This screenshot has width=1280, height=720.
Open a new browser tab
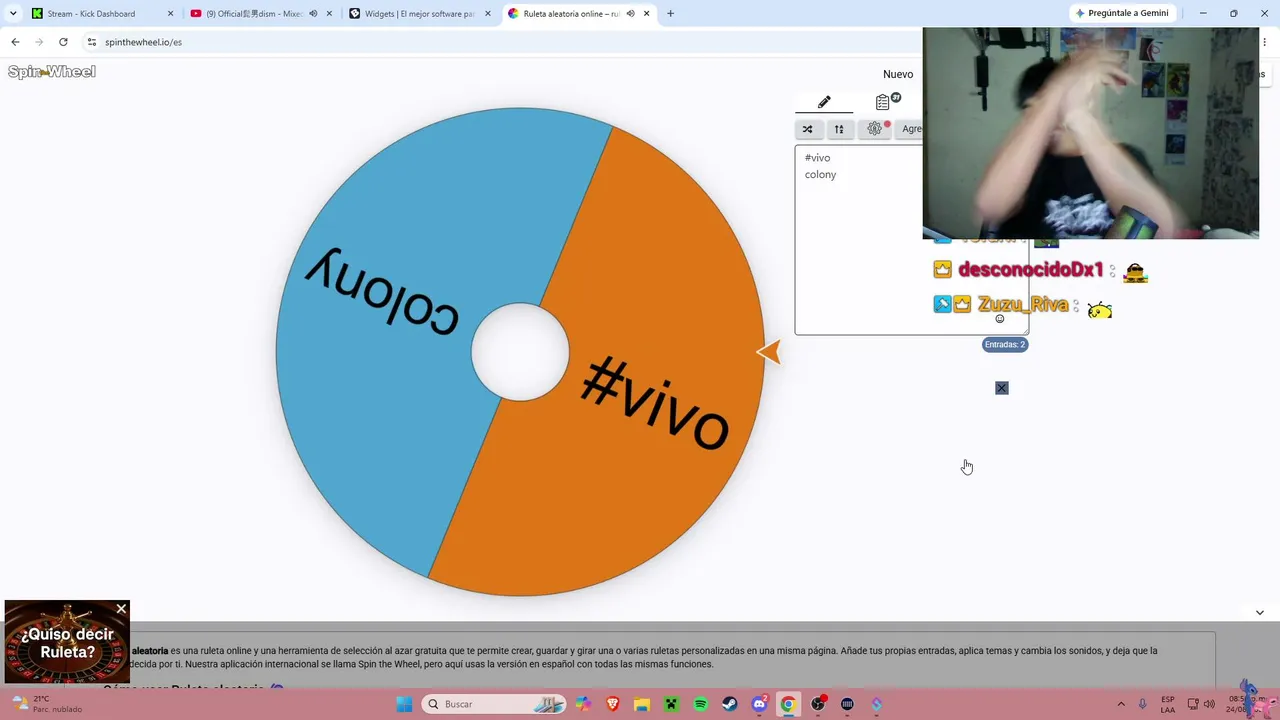670,14
